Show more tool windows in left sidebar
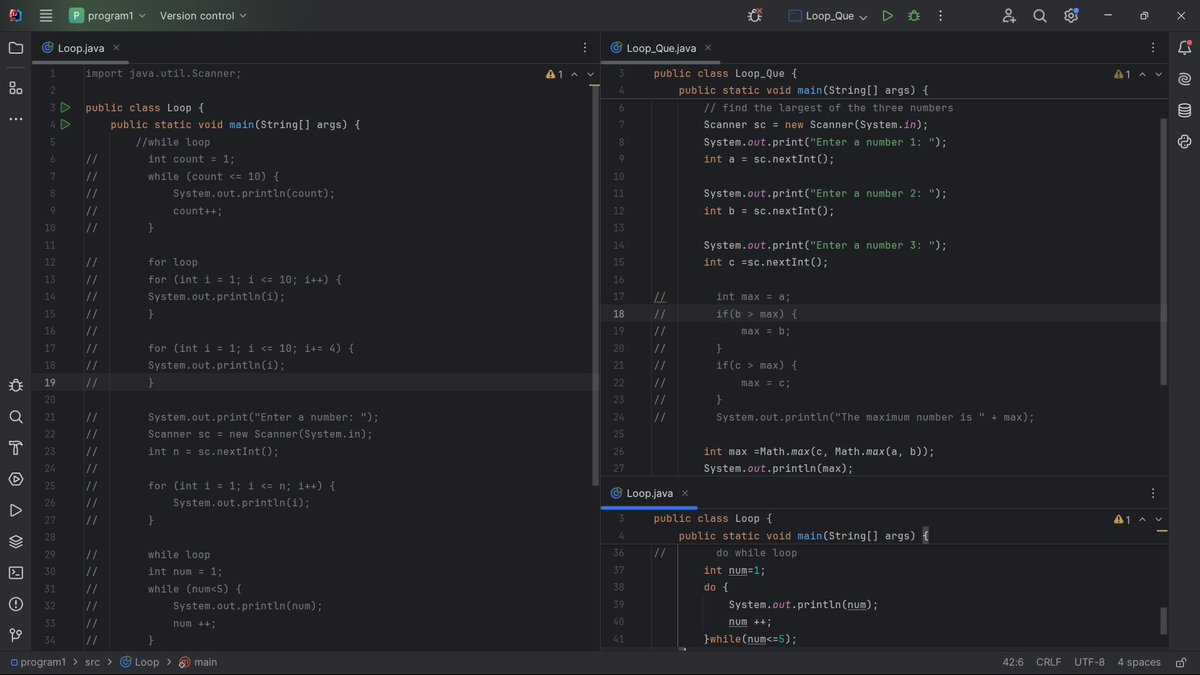Screen dimensions: 1200x675 coord(15,119)
